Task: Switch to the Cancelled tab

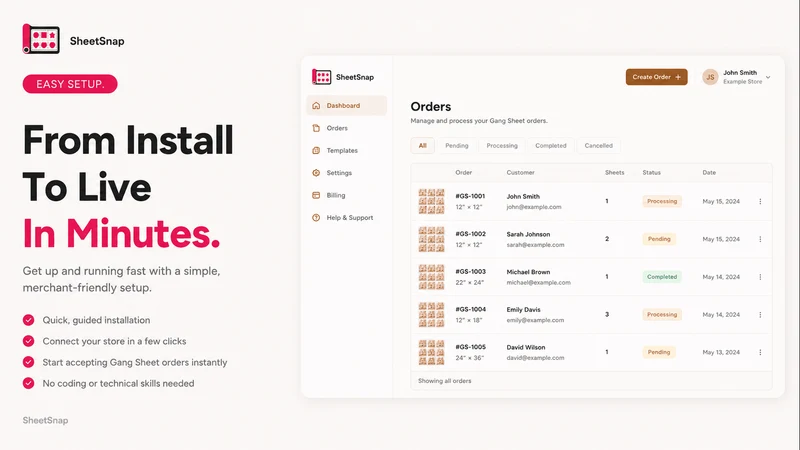Action: coord(598,145)
